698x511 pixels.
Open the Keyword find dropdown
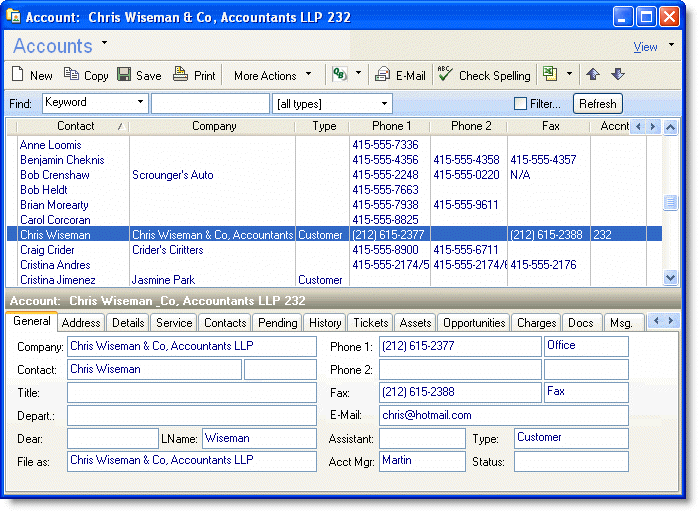tap(139, 103)
